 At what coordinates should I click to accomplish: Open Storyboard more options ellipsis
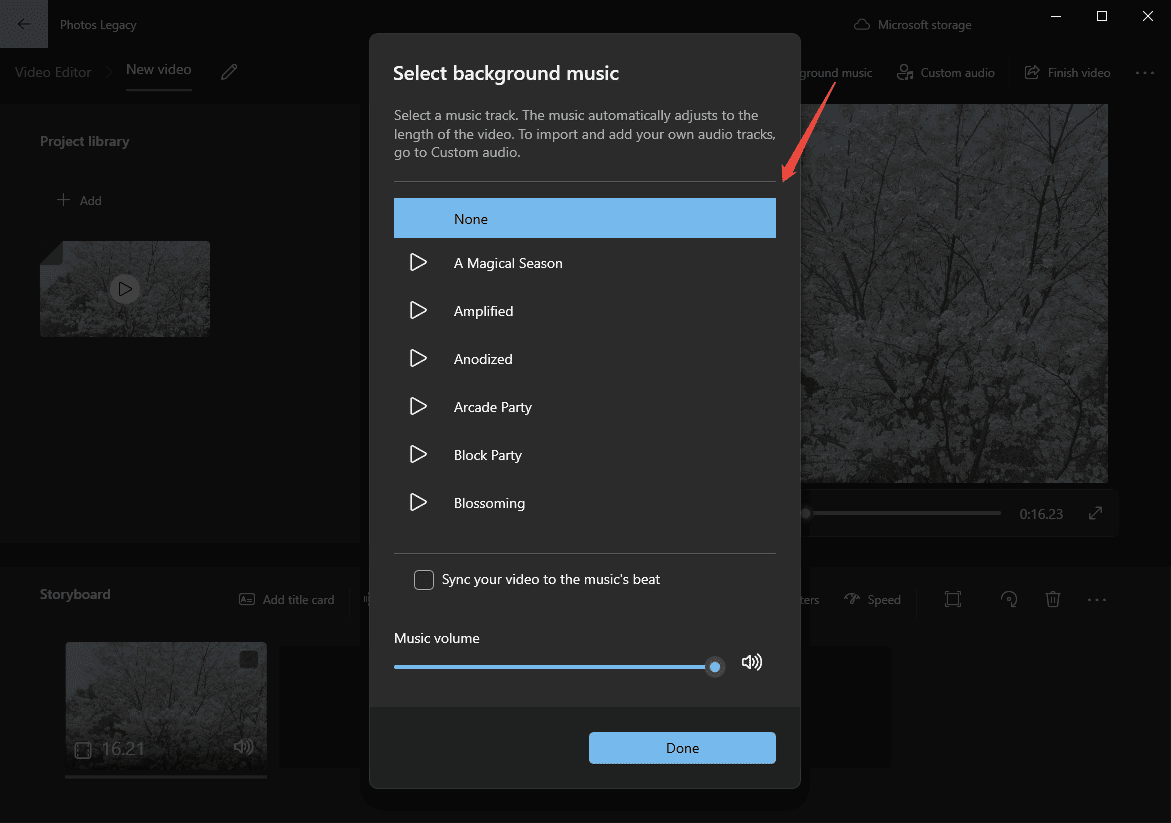1097,600
